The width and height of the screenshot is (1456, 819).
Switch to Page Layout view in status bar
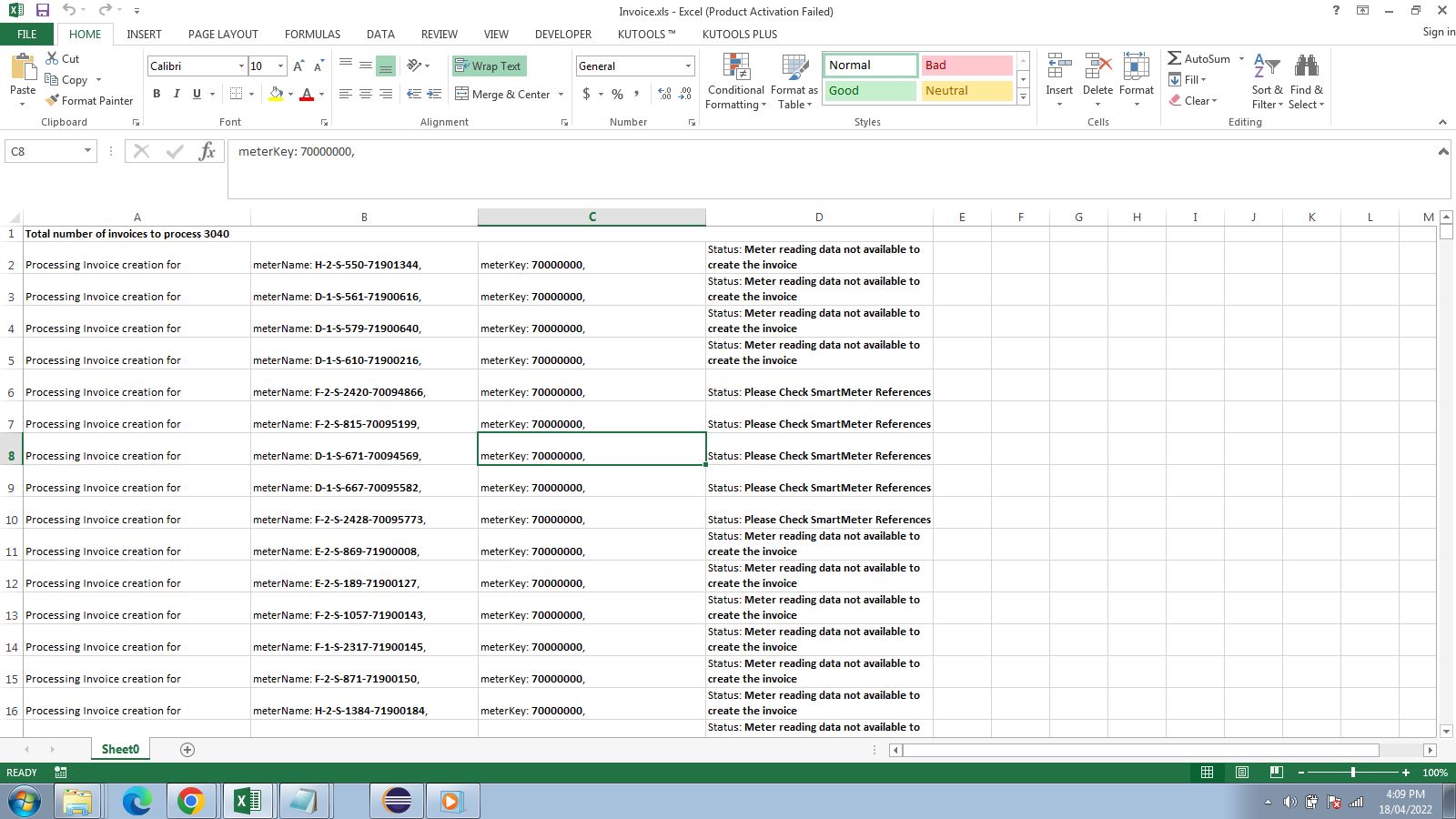(x=1241, y=772)
